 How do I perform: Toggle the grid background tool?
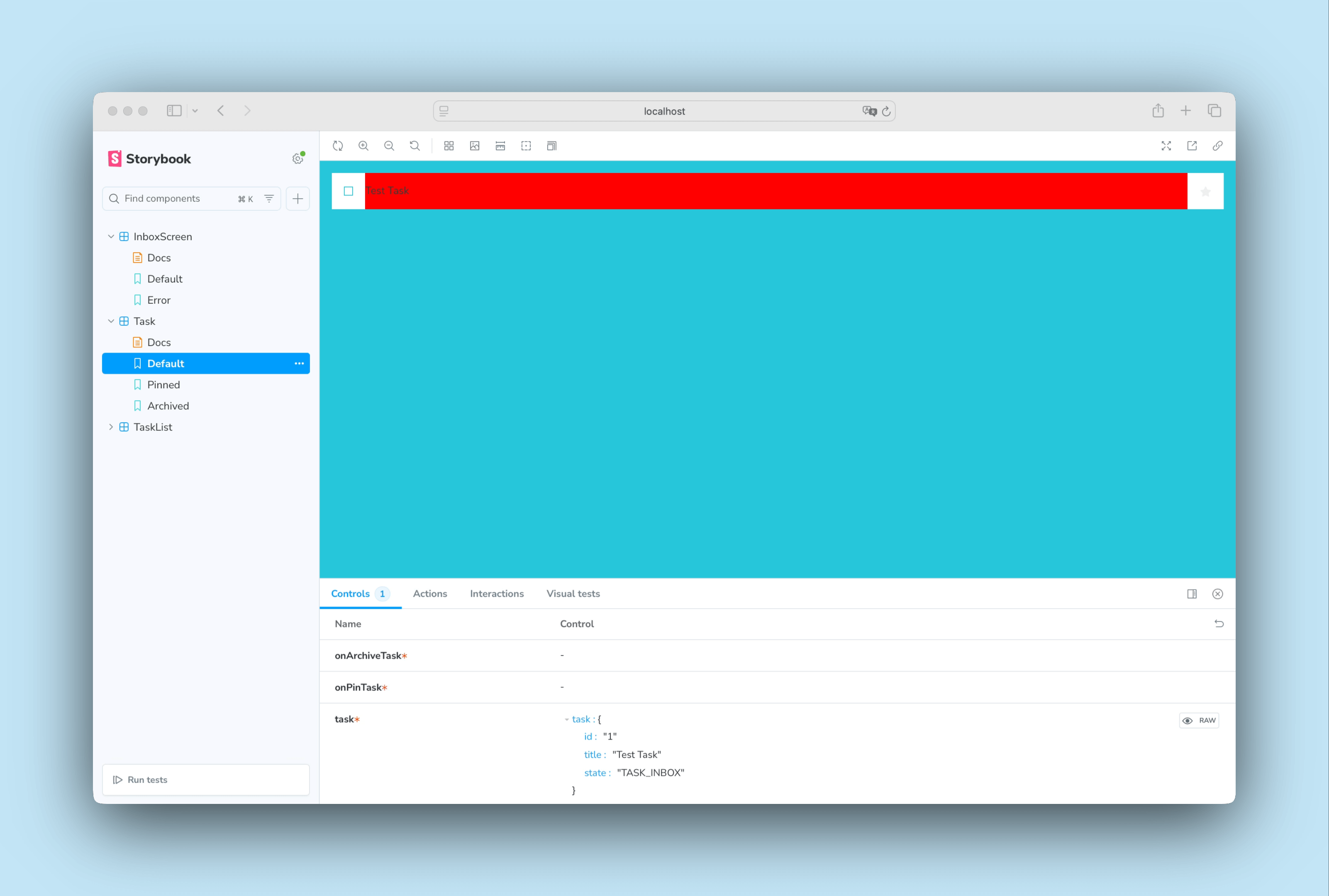(x=449, y=146)
